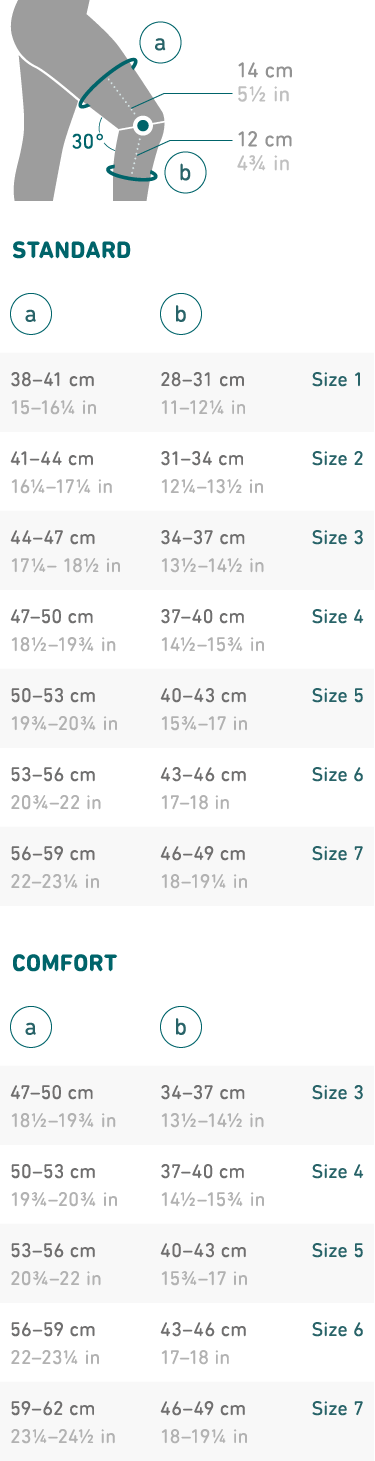Select the 12 cm measurement label
Screen dimensions: 375x1461
pyautogui.click(x=265, y=139)
